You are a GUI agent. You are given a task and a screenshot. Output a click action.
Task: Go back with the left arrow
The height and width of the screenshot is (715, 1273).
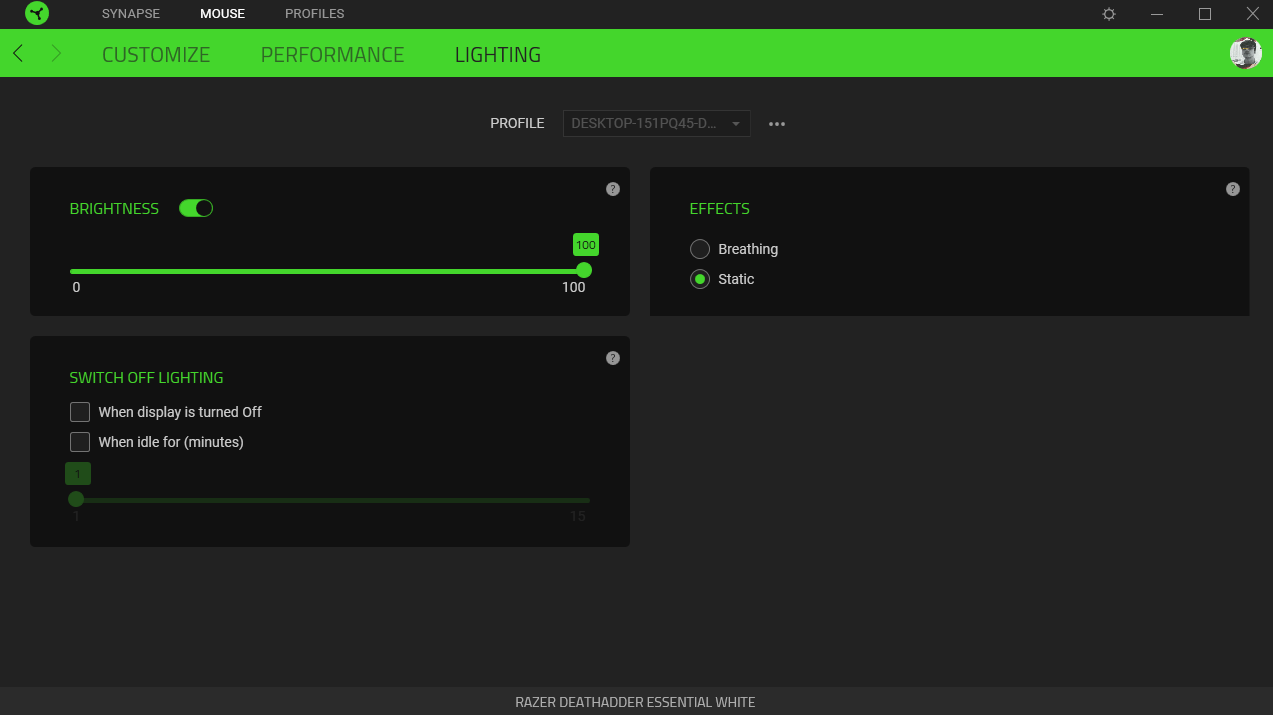click(x=18, y=54)
